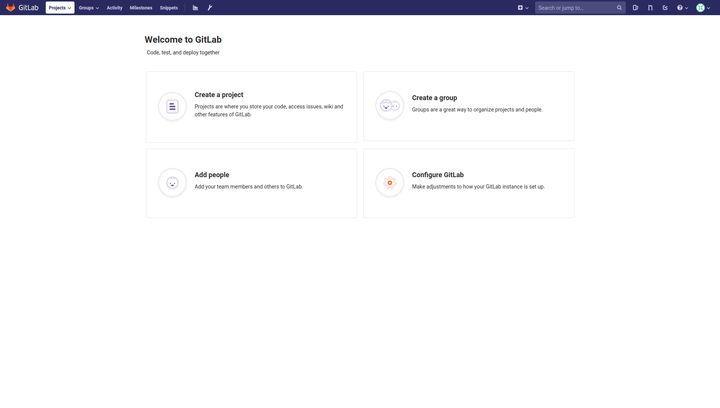This screenshot has height=408, width=720.
Task: Open the Configure GitLab heading
Action: (438, 175)
